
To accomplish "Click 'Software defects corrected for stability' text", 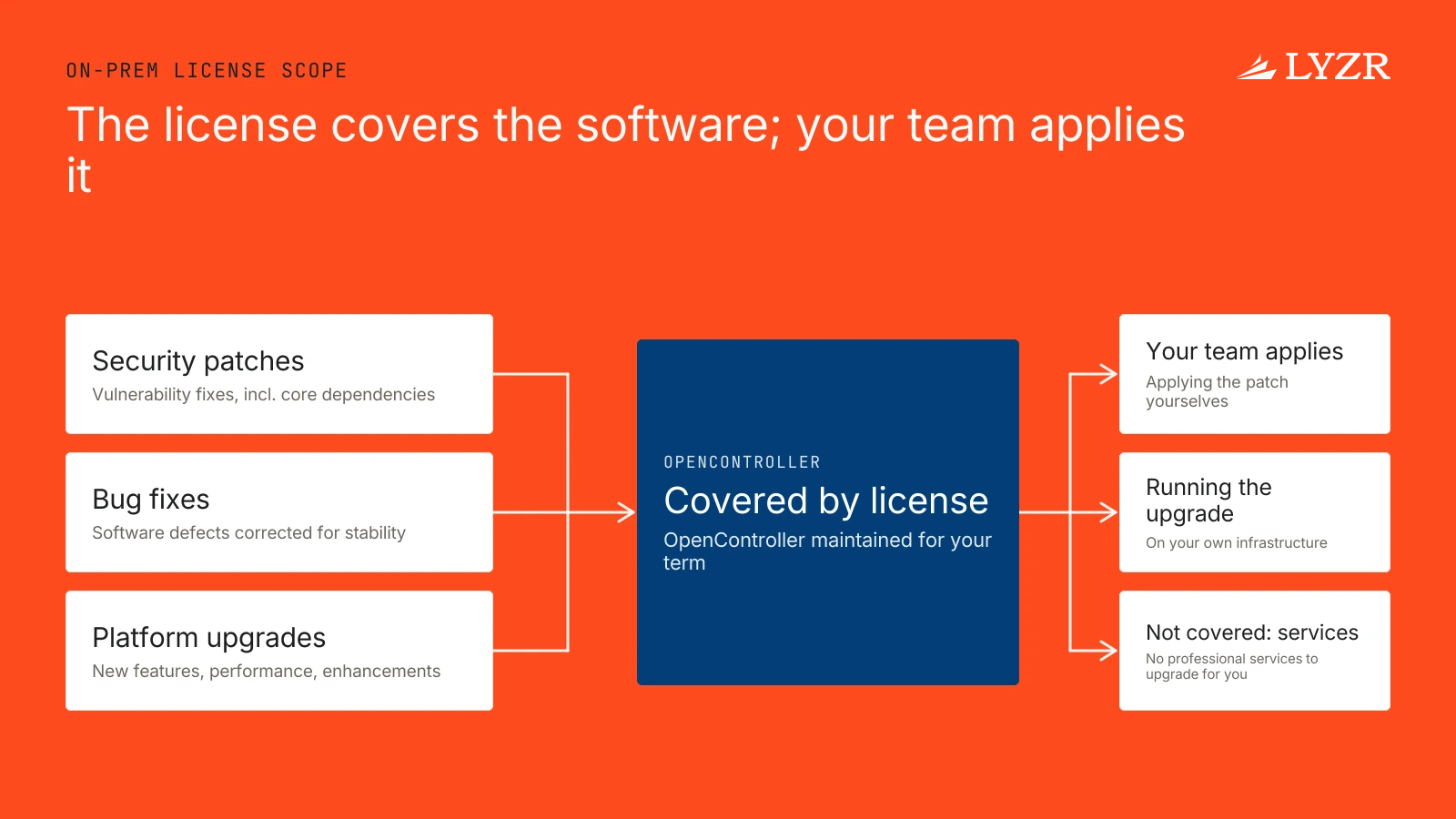I will (x=249, y=533).
